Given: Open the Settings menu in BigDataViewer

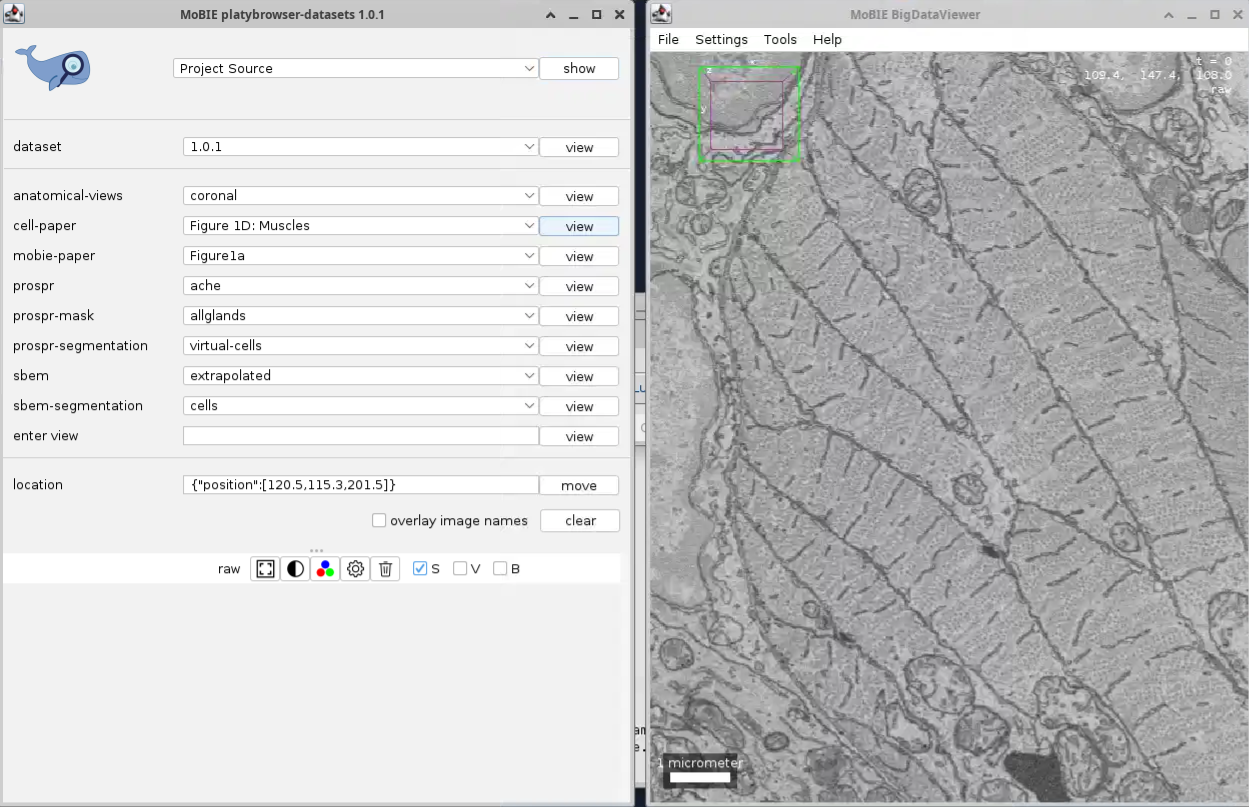Looking at the screenshot, I should pyautogui.click(x=721, y=39).
